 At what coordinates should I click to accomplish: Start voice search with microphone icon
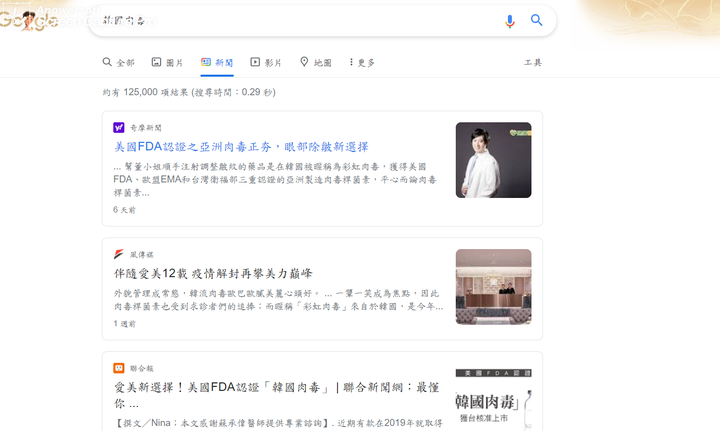tap(509, 21)
